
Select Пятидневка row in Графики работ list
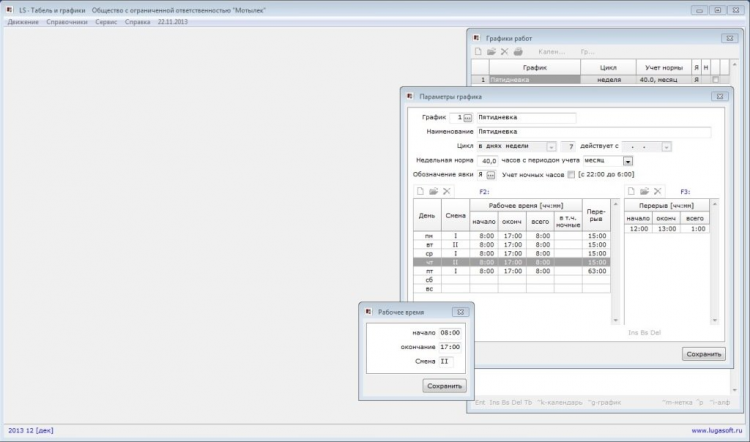(x=600, y=80)
